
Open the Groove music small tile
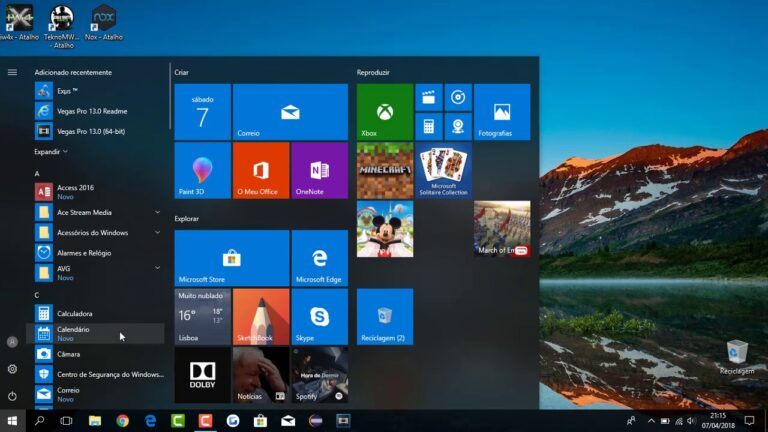[x=458, y=97]
